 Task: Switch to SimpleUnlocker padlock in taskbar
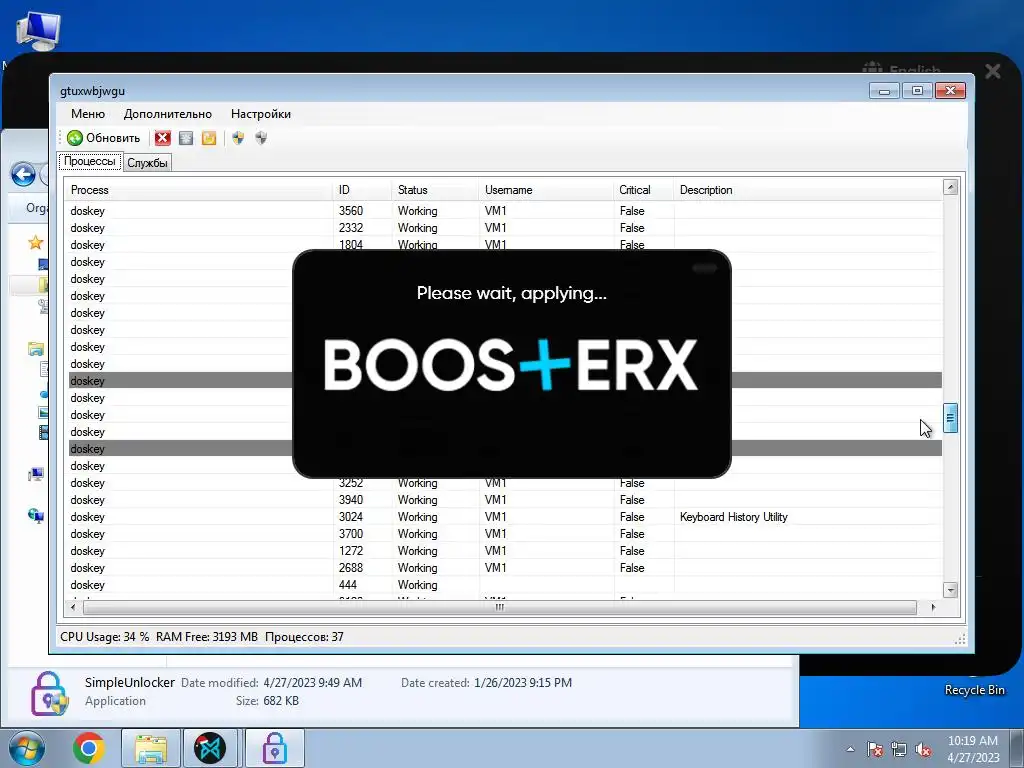pos(274,748)
